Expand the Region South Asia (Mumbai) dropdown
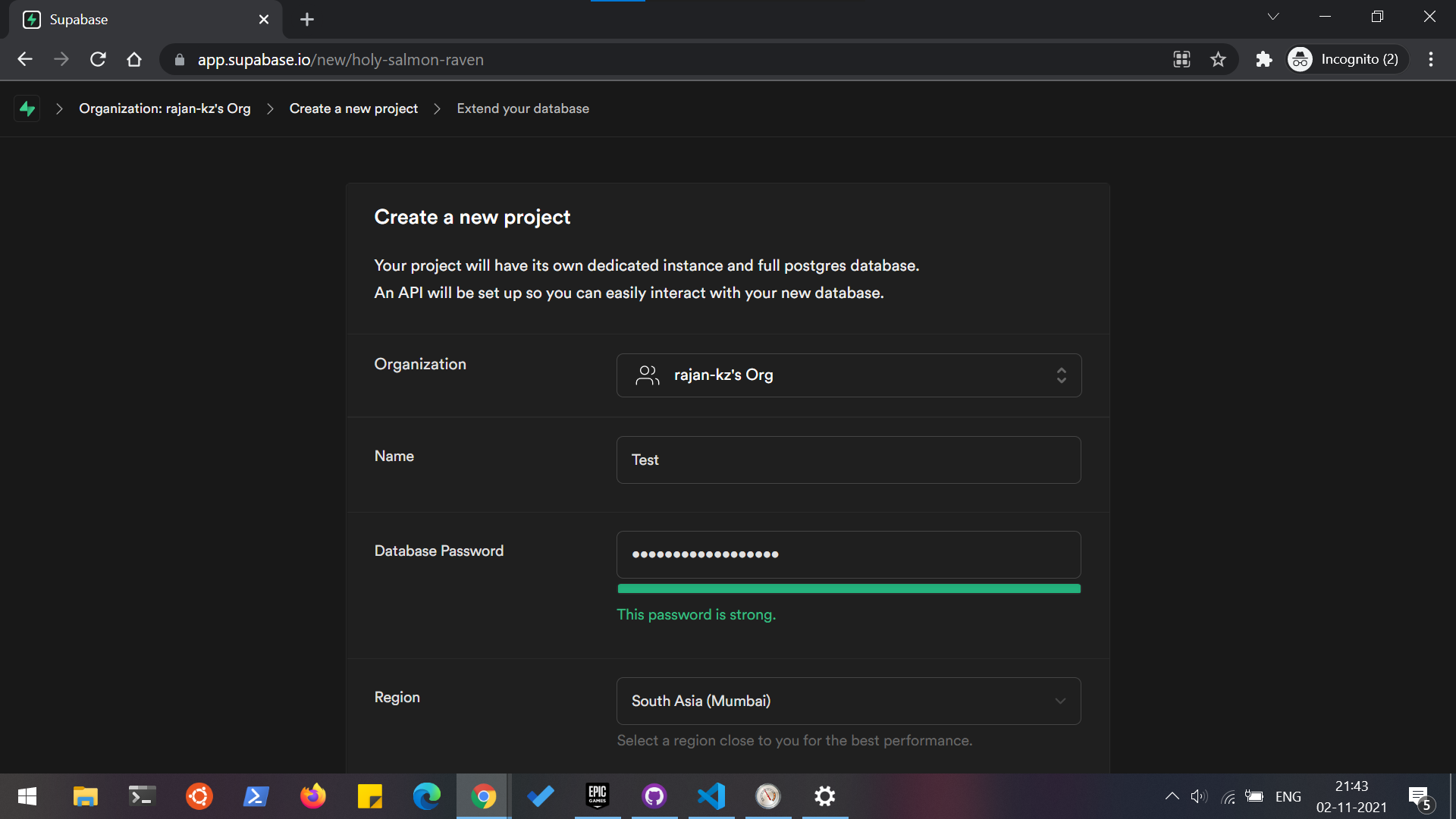Viewport: 1456px width, 819px height. (849, 701)
